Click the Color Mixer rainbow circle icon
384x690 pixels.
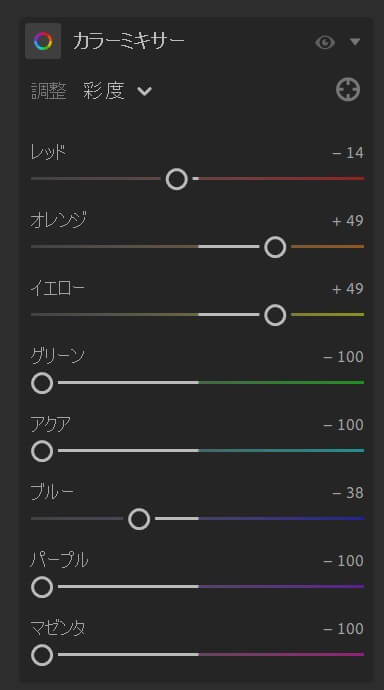point(43,41)
